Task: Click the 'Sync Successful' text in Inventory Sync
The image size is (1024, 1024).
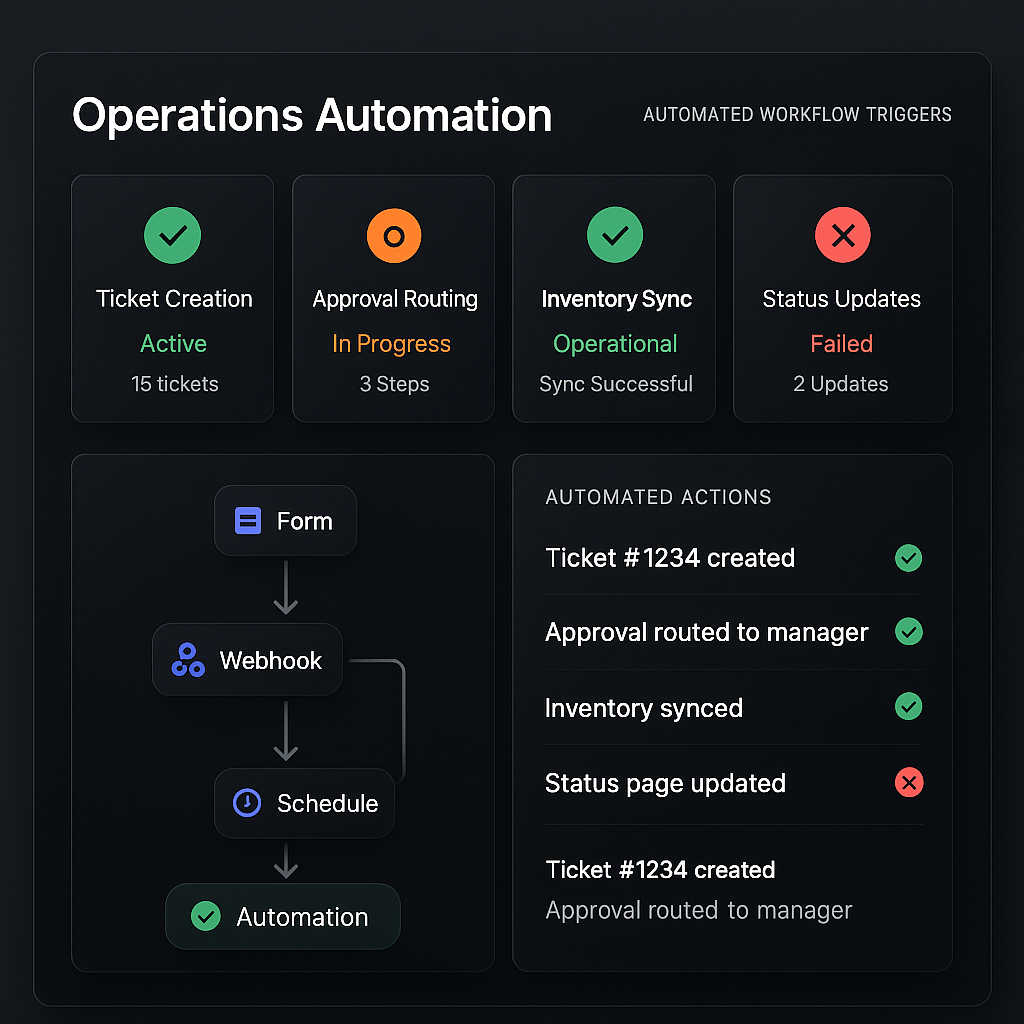Action: [x=615, y=384]
